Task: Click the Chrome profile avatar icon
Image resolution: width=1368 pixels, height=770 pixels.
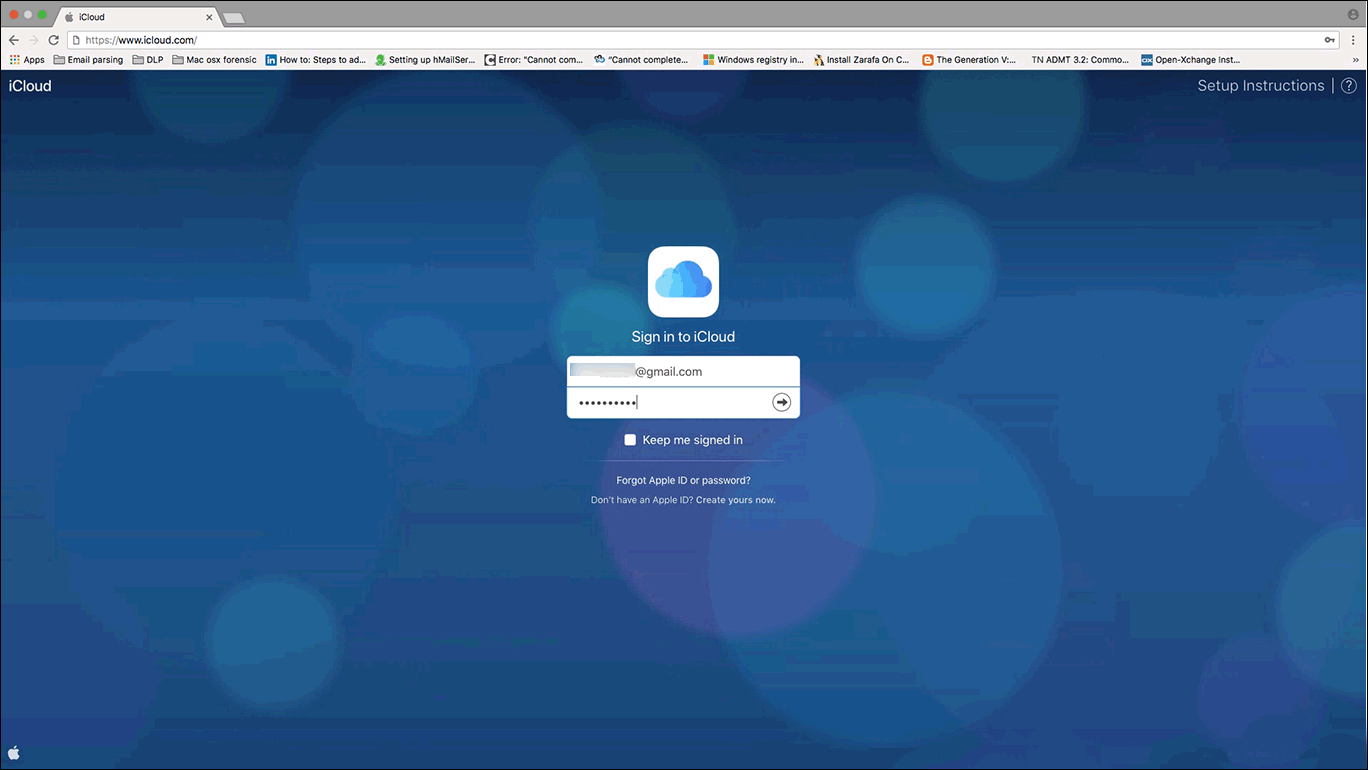Action: [x=1353, y=14]
